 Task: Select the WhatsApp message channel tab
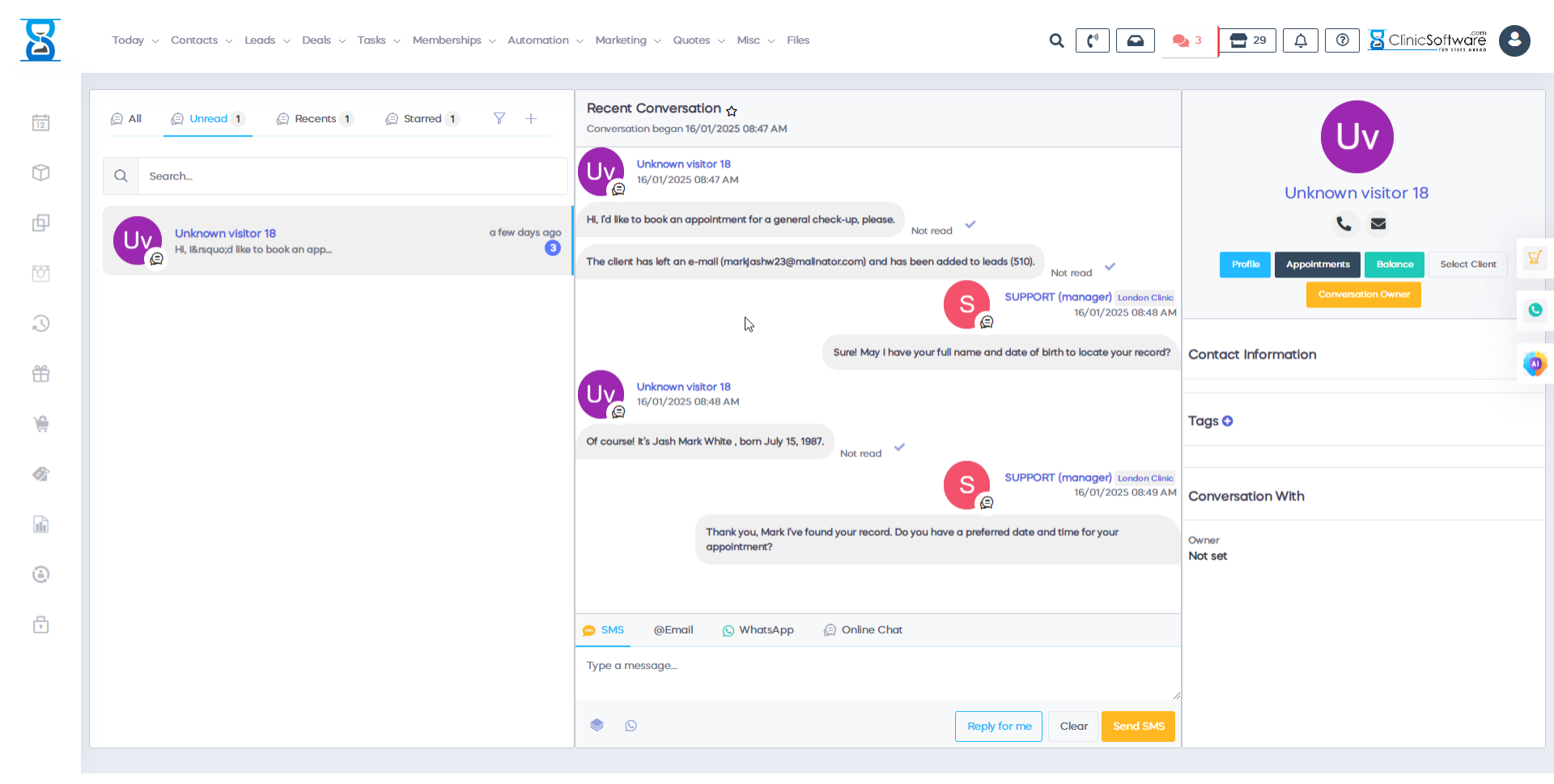(x=758, y=630)
